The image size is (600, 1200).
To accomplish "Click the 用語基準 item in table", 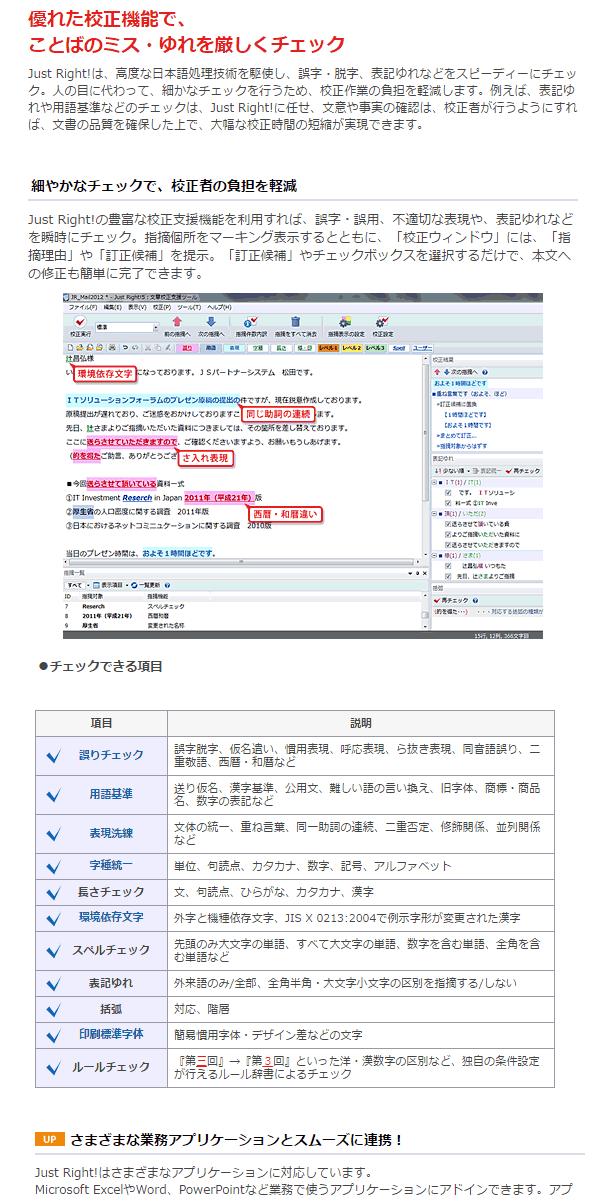I will 111,794.
